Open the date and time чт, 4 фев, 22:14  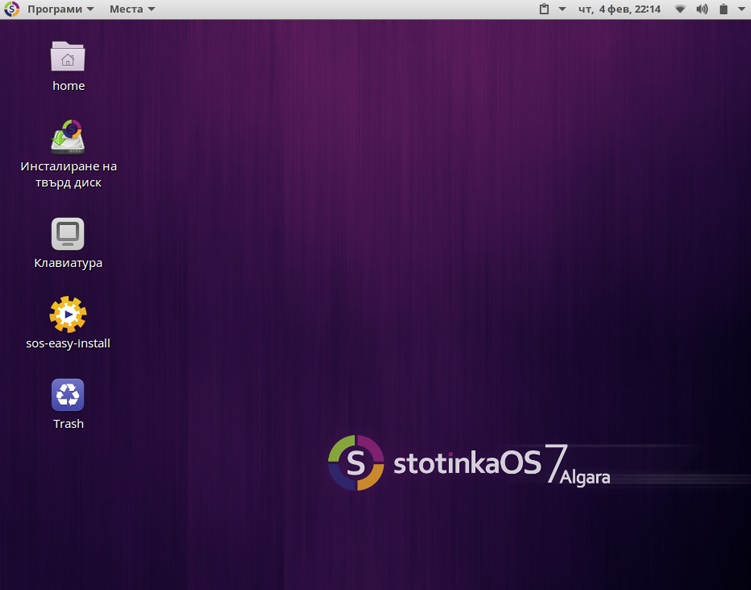click(619, 9)
